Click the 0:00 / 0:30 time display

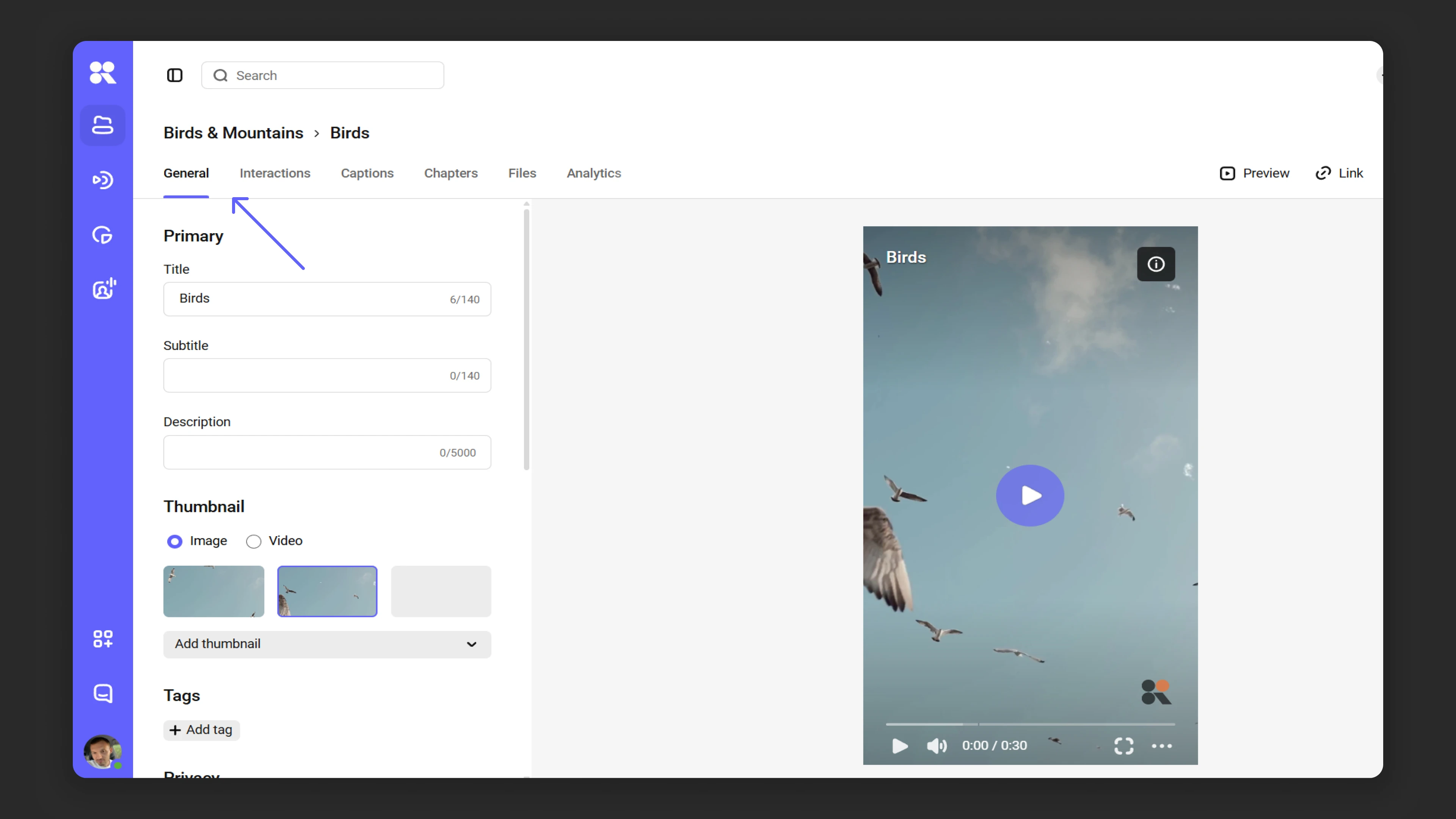pyautogui.click(x=994, y=745)
